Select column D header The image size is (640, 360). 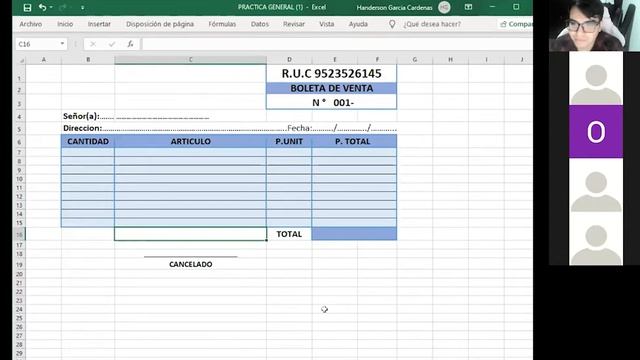pyautogui.click(x=289, y=60)
